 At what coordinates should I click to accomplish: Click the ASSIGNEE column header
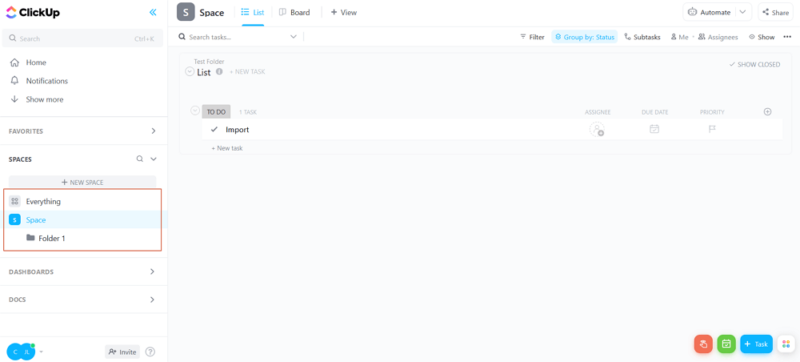[597, 112]
